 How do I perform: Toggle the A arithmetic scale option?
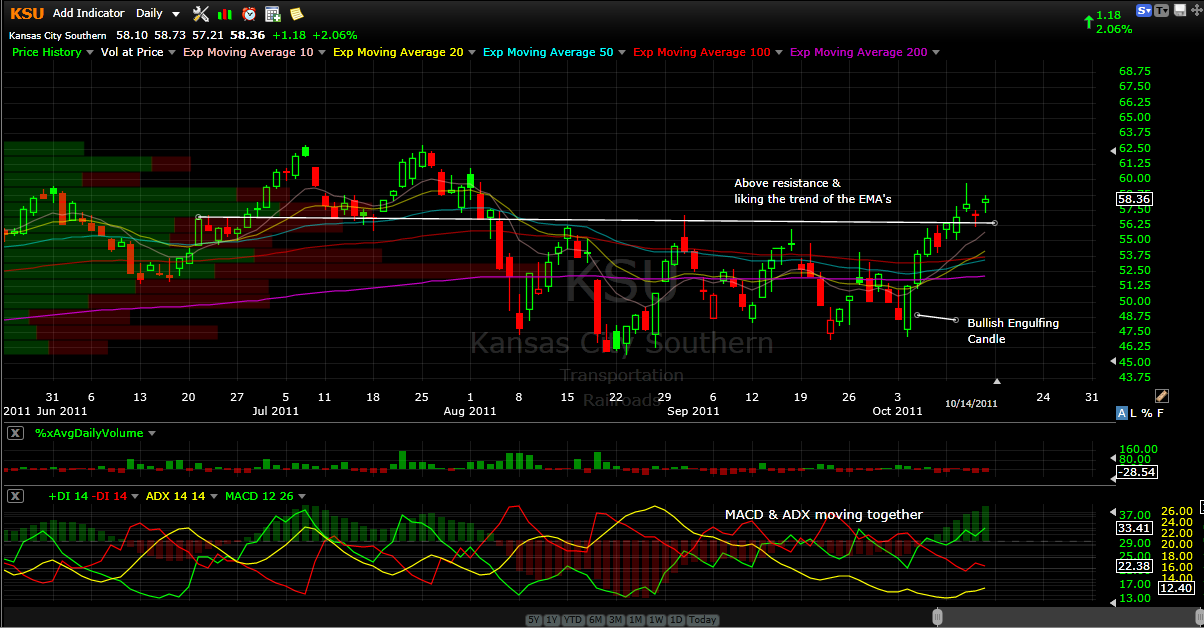(1122, 413)
